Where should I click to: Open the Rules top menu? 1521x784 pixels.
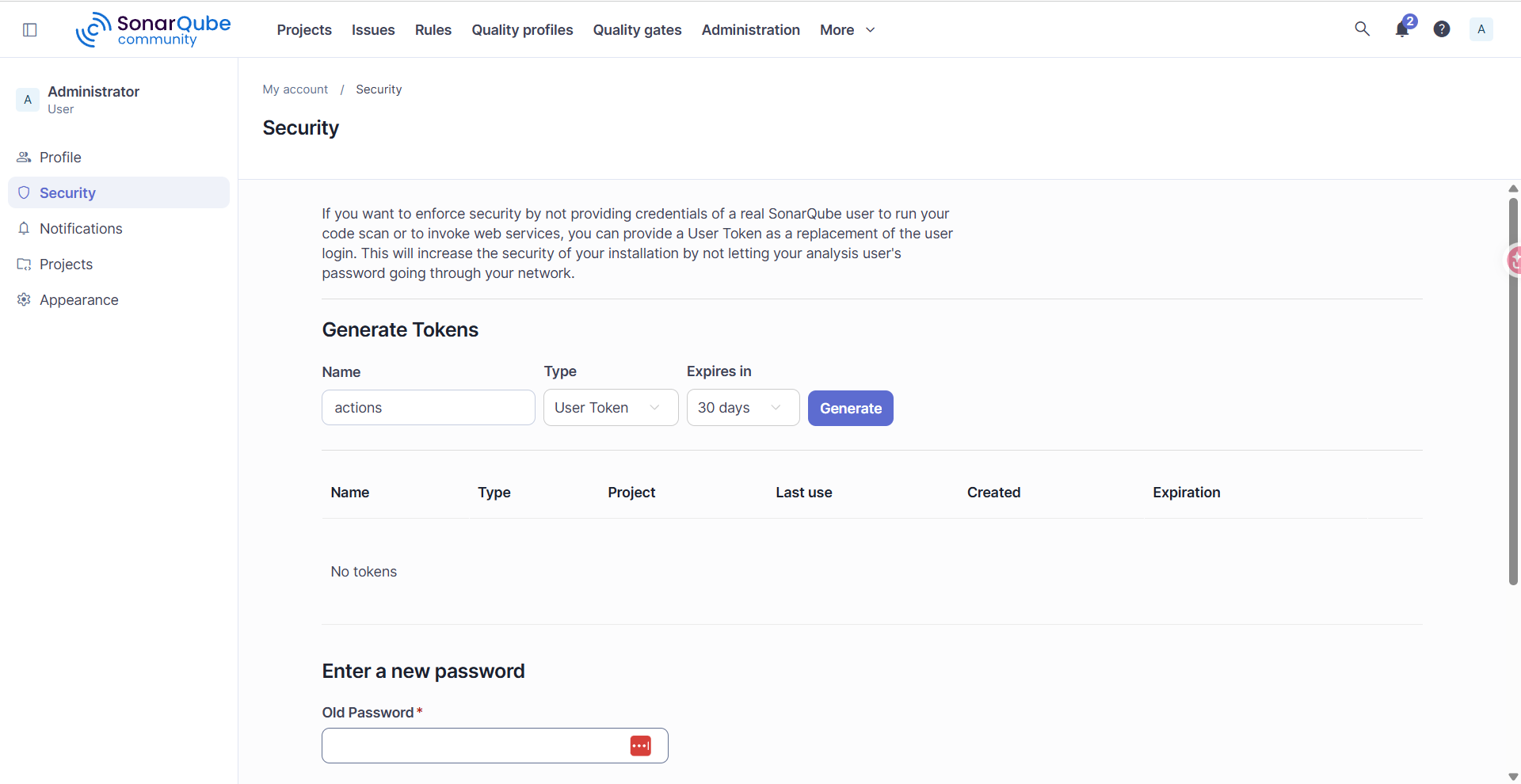(x=433, y=30)
